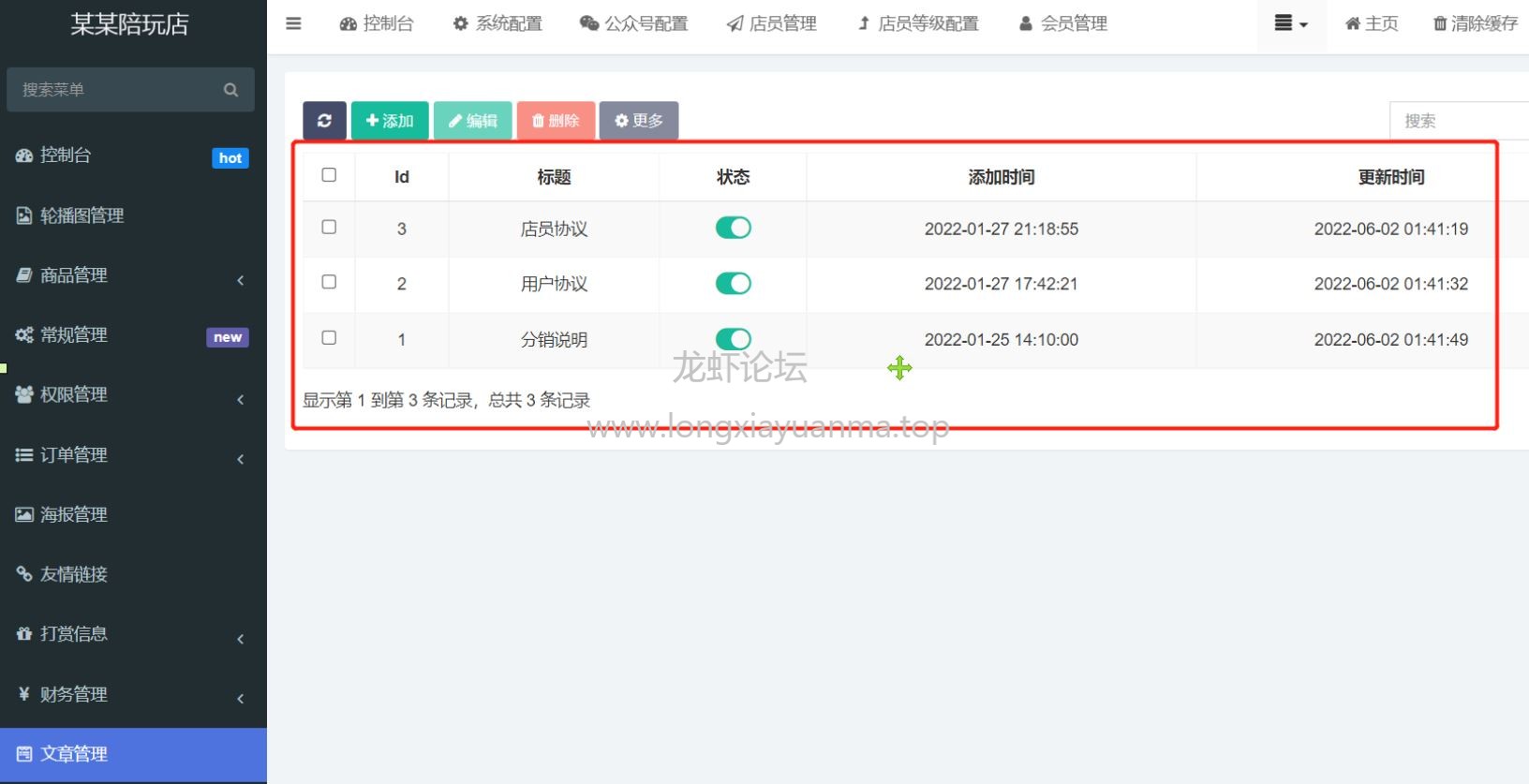1529x784 pixels.
Task: Click the dashboard icon beside 控制台 in sidebar
Action: tap(24, 155)
